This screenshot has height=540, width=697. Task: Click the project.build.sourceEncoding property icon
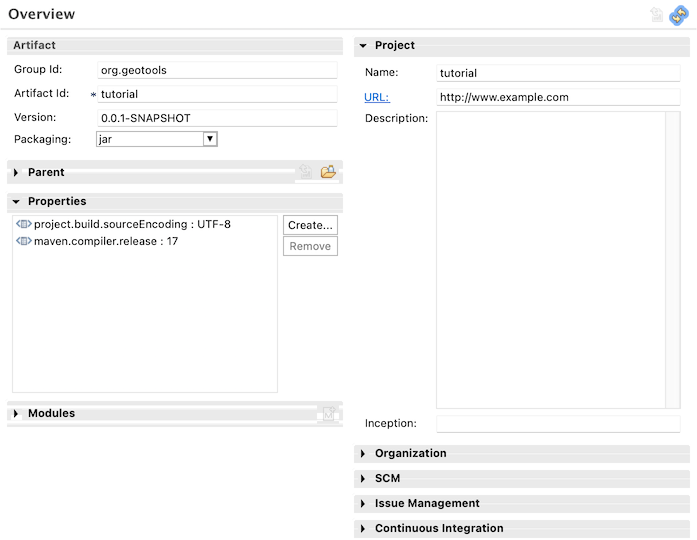(x=24, y=224)
